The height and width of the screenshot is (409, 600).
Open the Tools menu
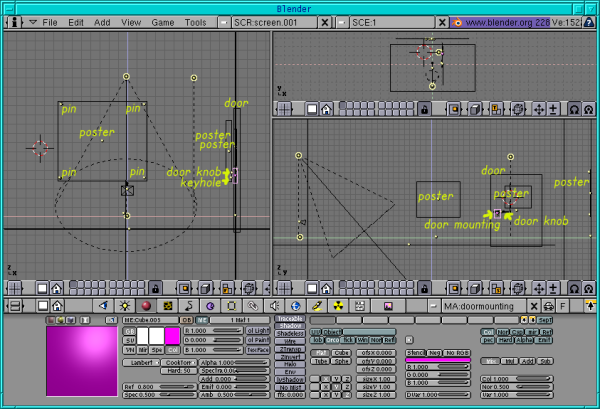196,21
